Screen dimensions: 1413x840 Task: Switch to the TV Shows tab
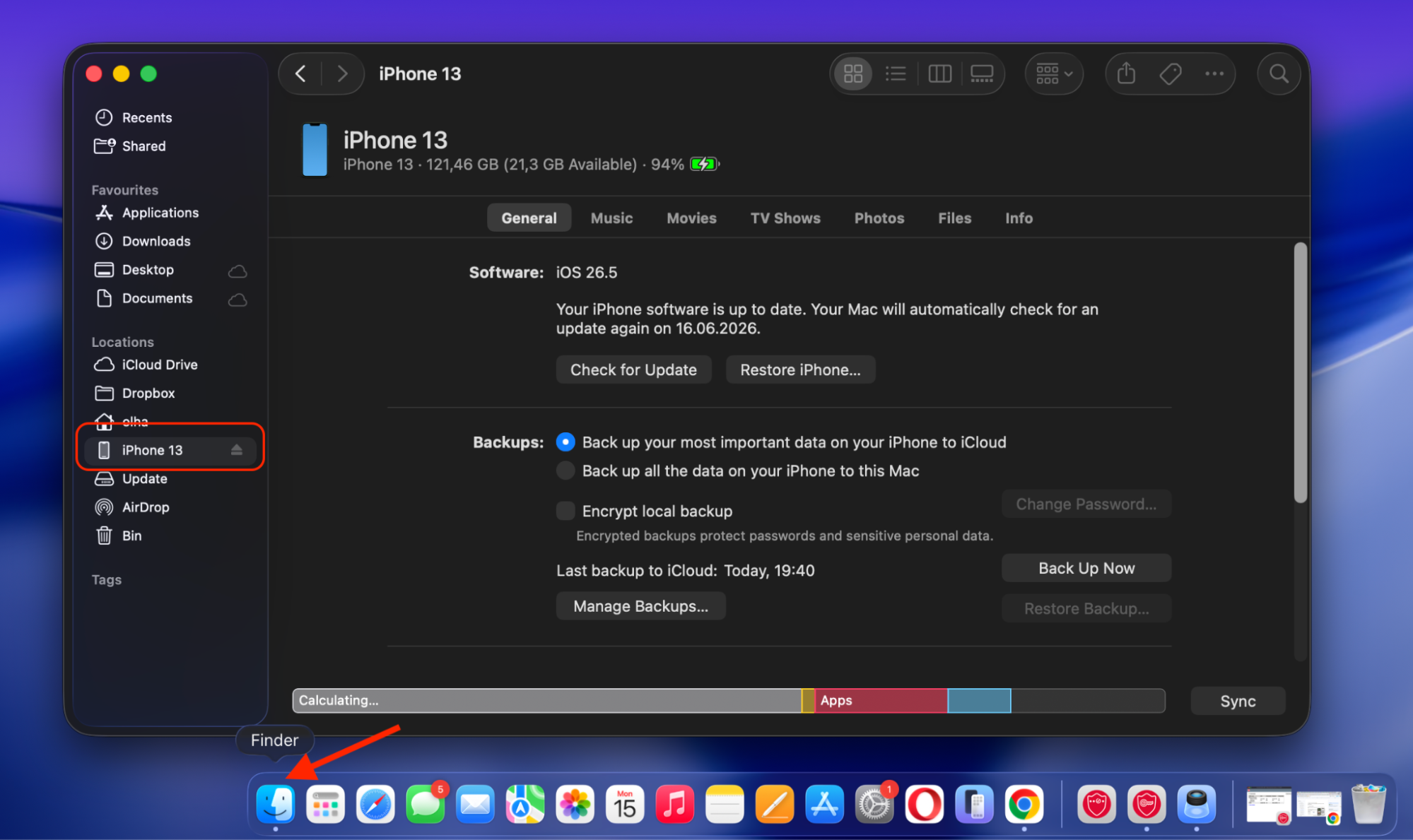click(785, 218)
